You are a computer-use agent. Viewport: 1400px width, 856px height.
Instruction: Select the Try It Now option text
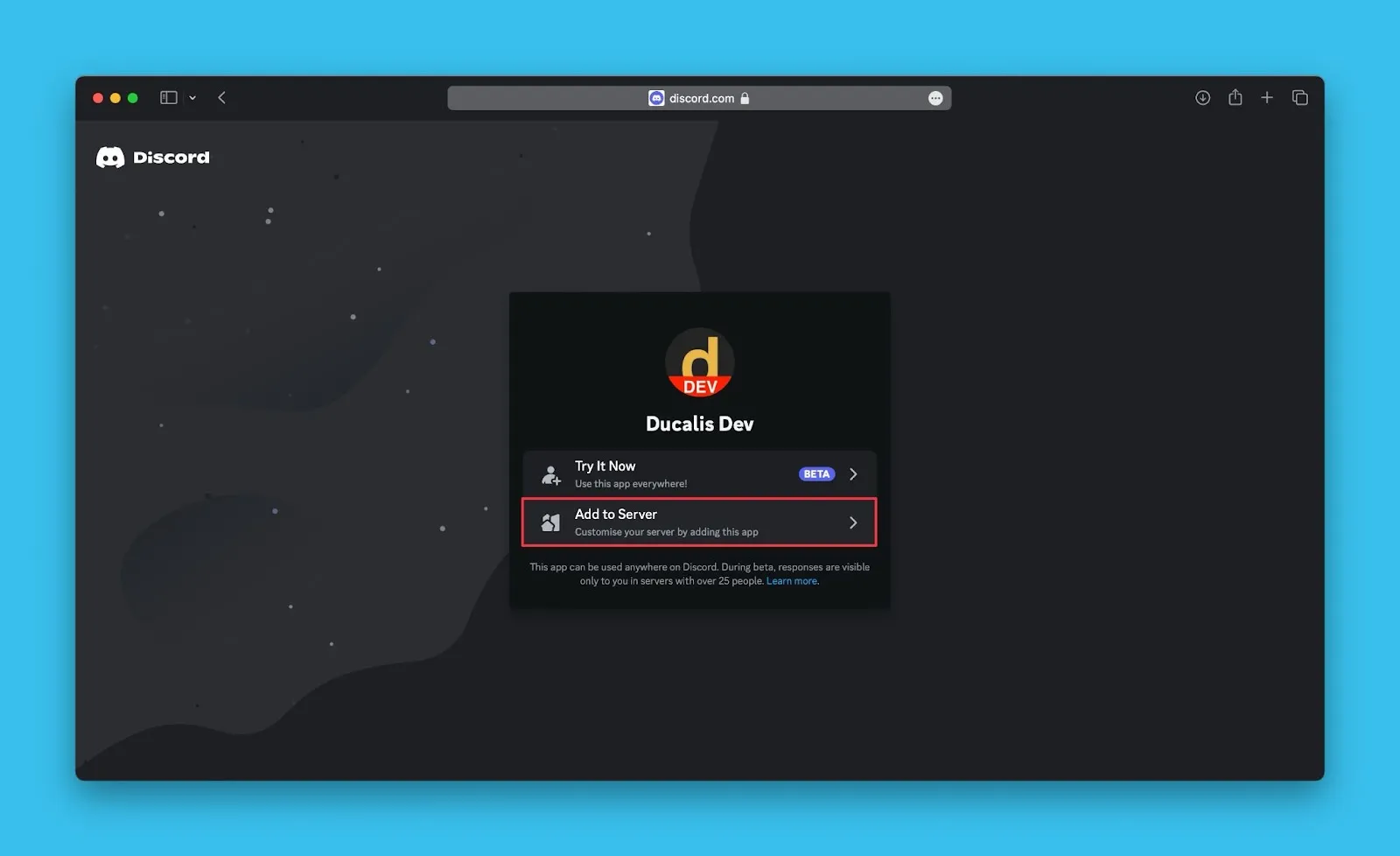tap(605, 467)
